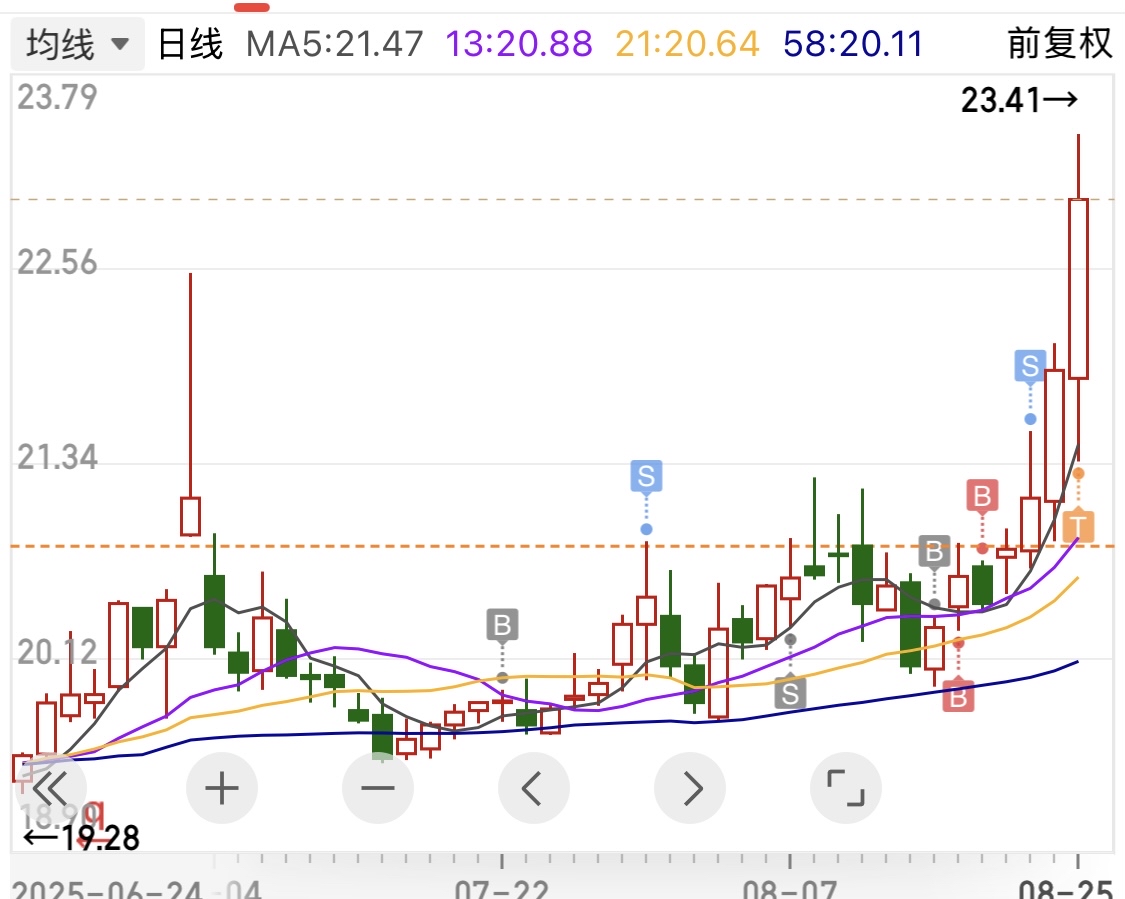This screenshot has width=1125, height=899.
Task: Tap the 日线 period label
Action: click(x=190, y=44)
